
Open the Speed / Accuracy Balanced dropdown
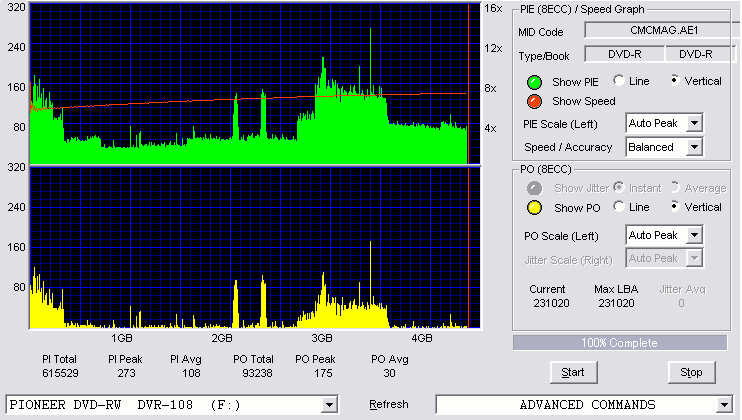tap(694, 147)
